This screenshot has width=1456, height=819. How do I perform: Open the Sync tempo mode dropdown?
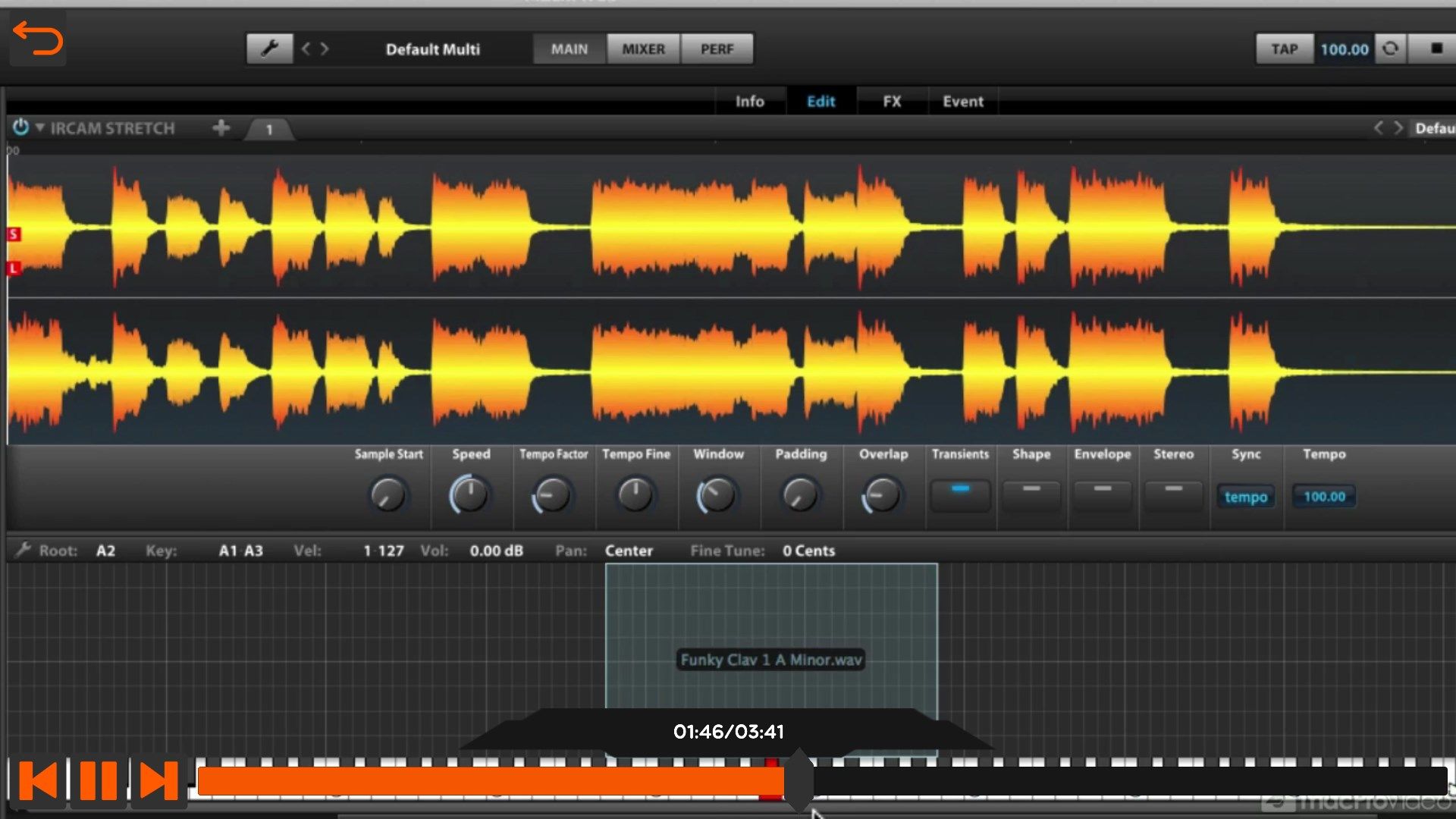tap(1246, 497)
